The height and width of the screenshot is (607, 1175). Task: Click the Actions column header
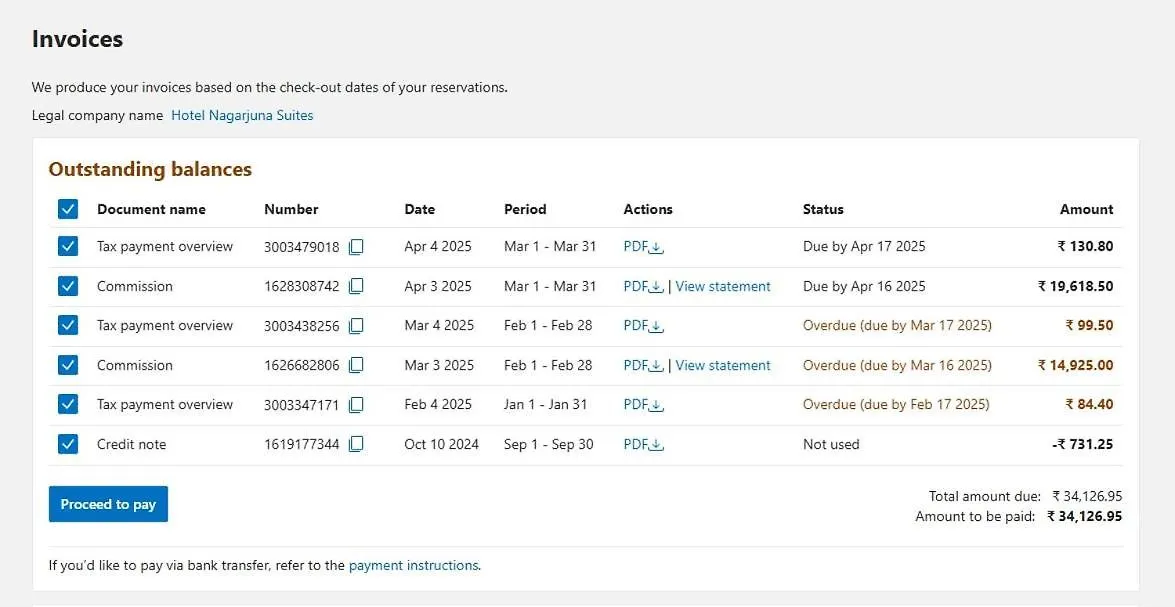pyautogui.click(x=647, y=210)
